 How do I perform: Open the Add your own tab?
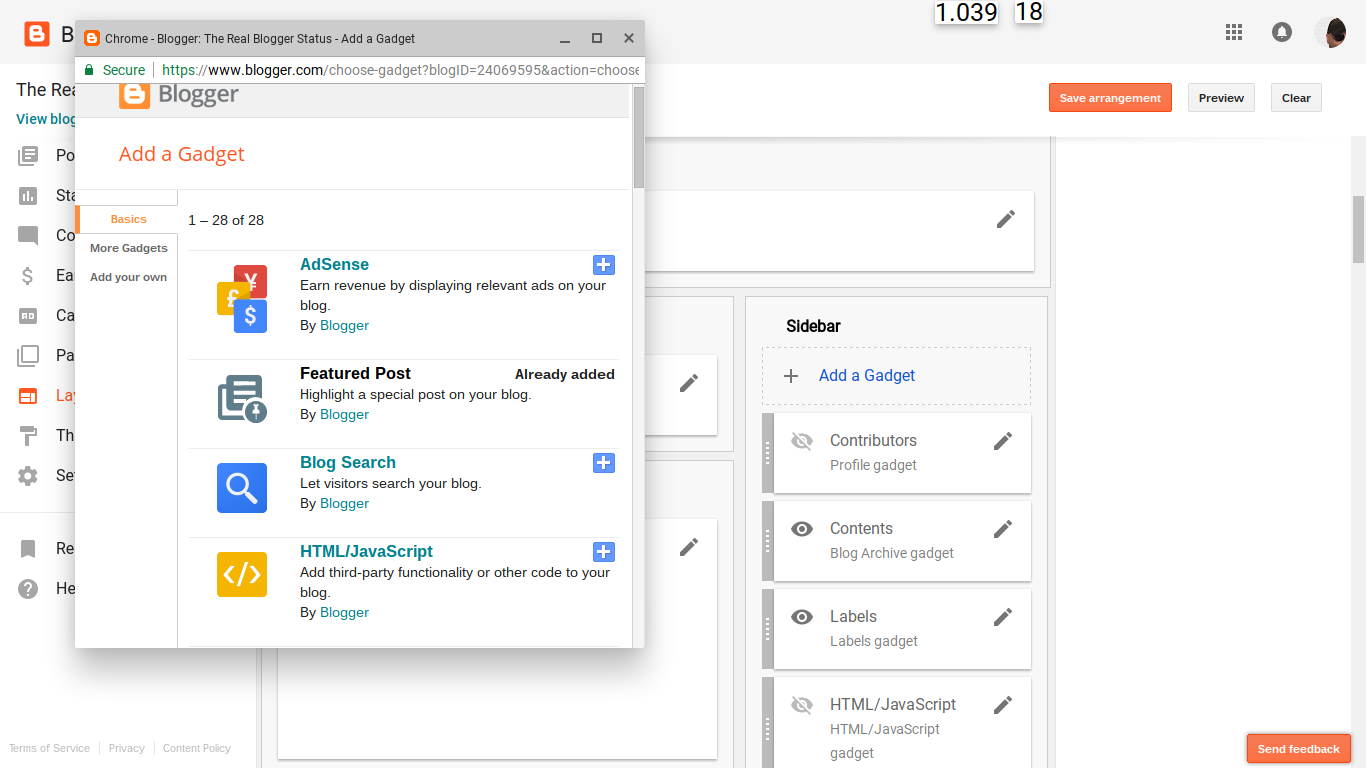(128, 277)
